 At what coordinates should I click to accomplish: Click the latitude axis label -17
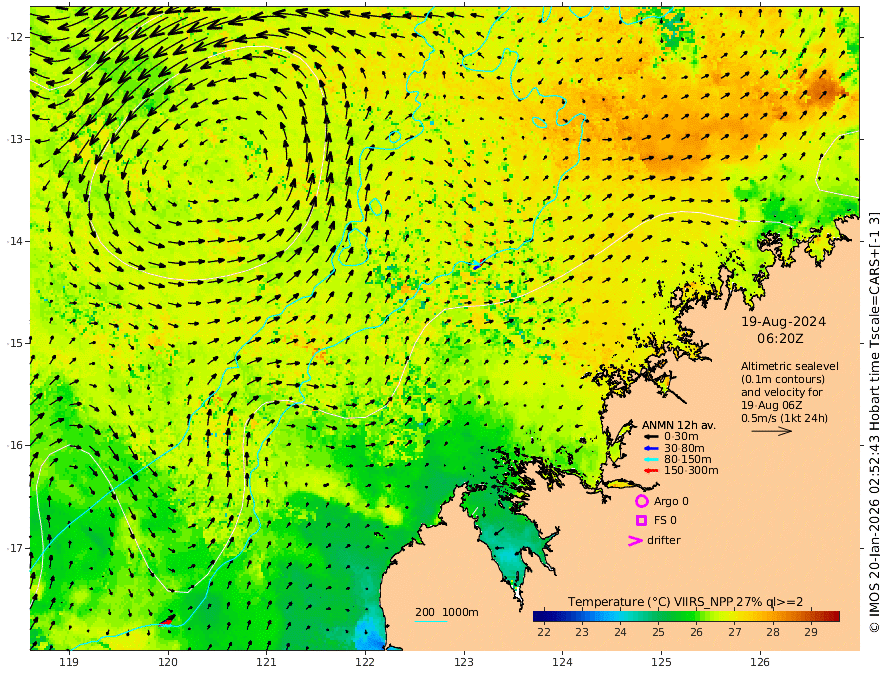(x=15, y=548)
